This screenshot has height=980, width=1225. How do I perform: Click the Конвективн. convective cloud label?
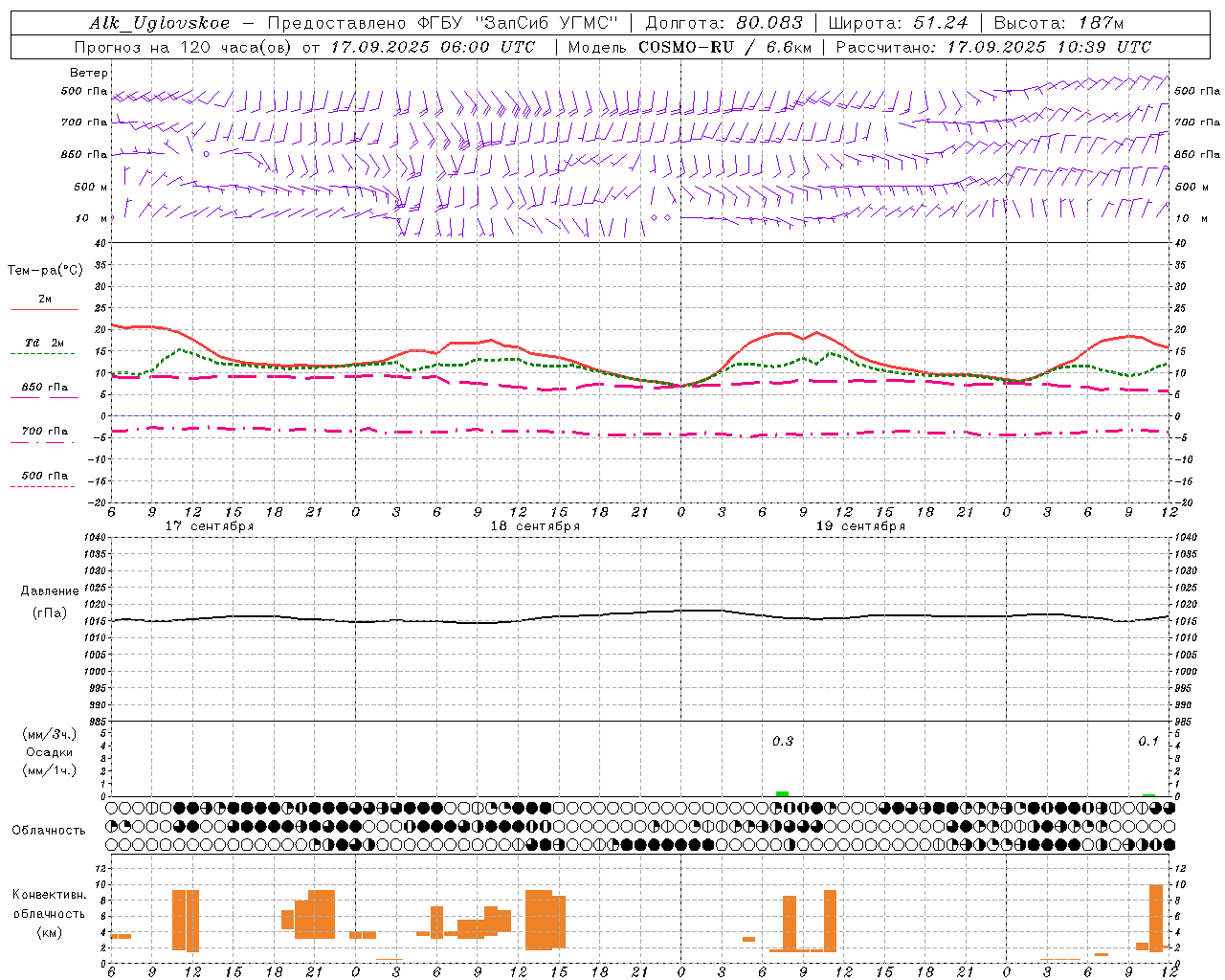(x=50, y=895)
